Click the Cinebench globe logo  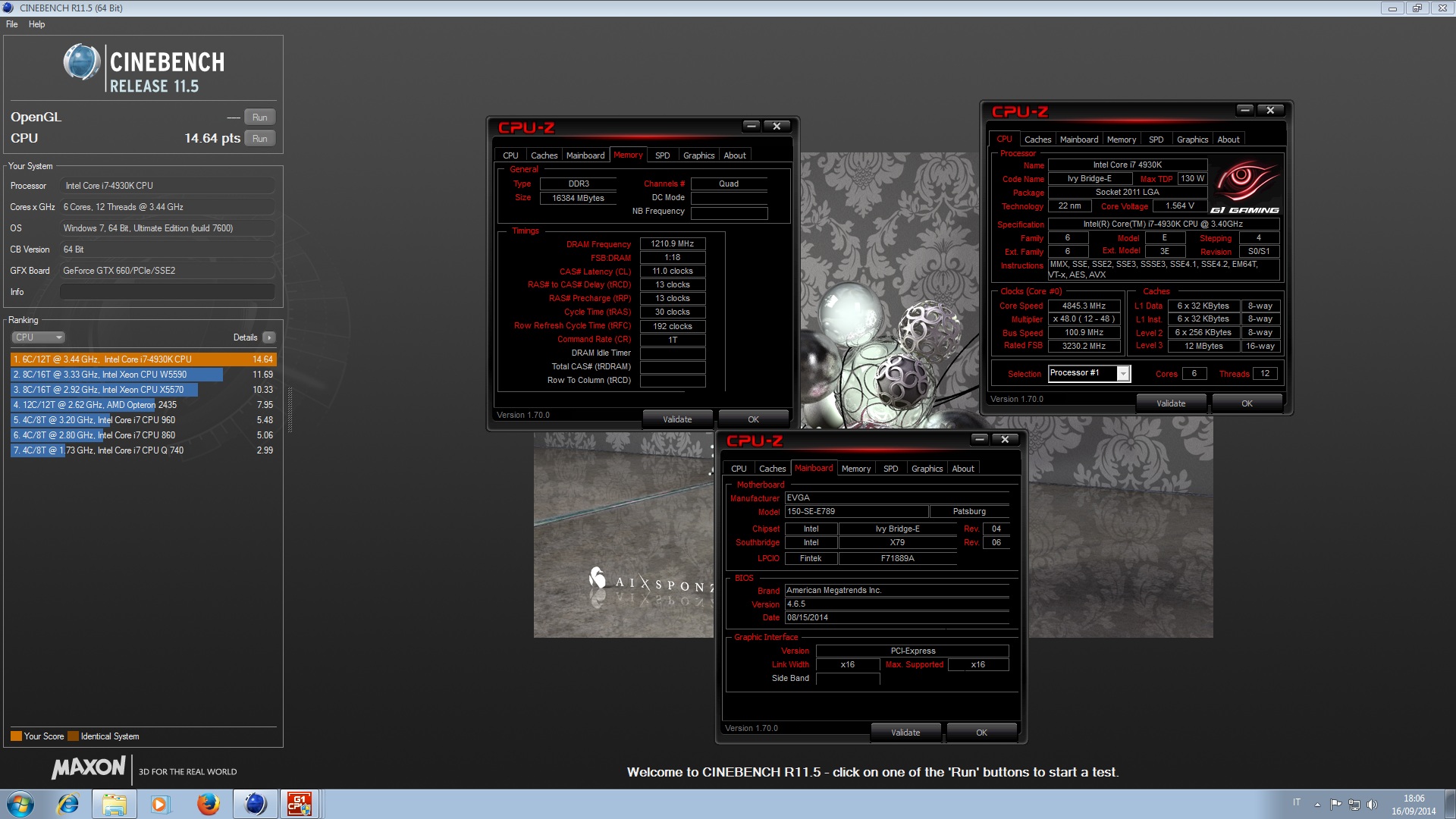pyautogui.click(x=82, y=62)
